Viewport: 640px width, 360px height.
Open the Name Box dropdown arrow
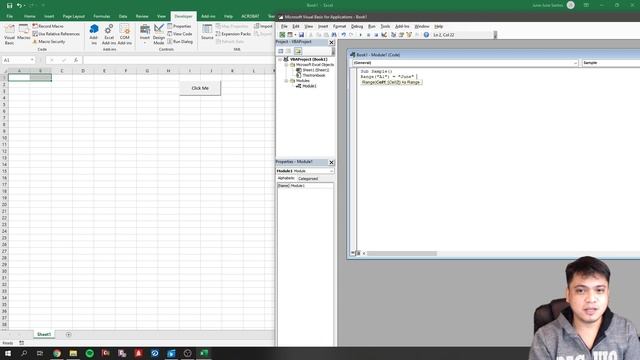(32, 60)
